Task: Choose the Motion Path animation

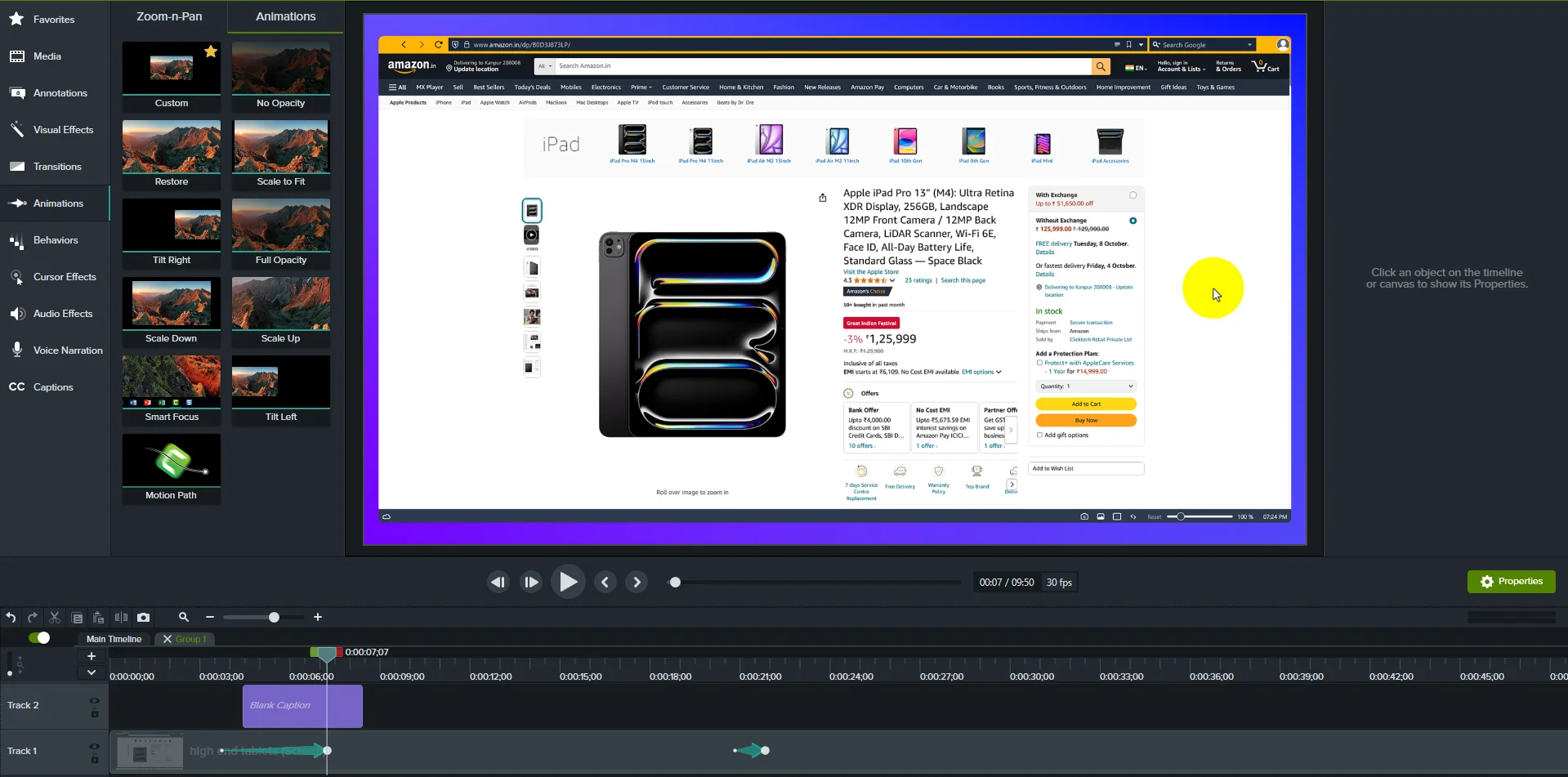Action: tap(172, 468)
